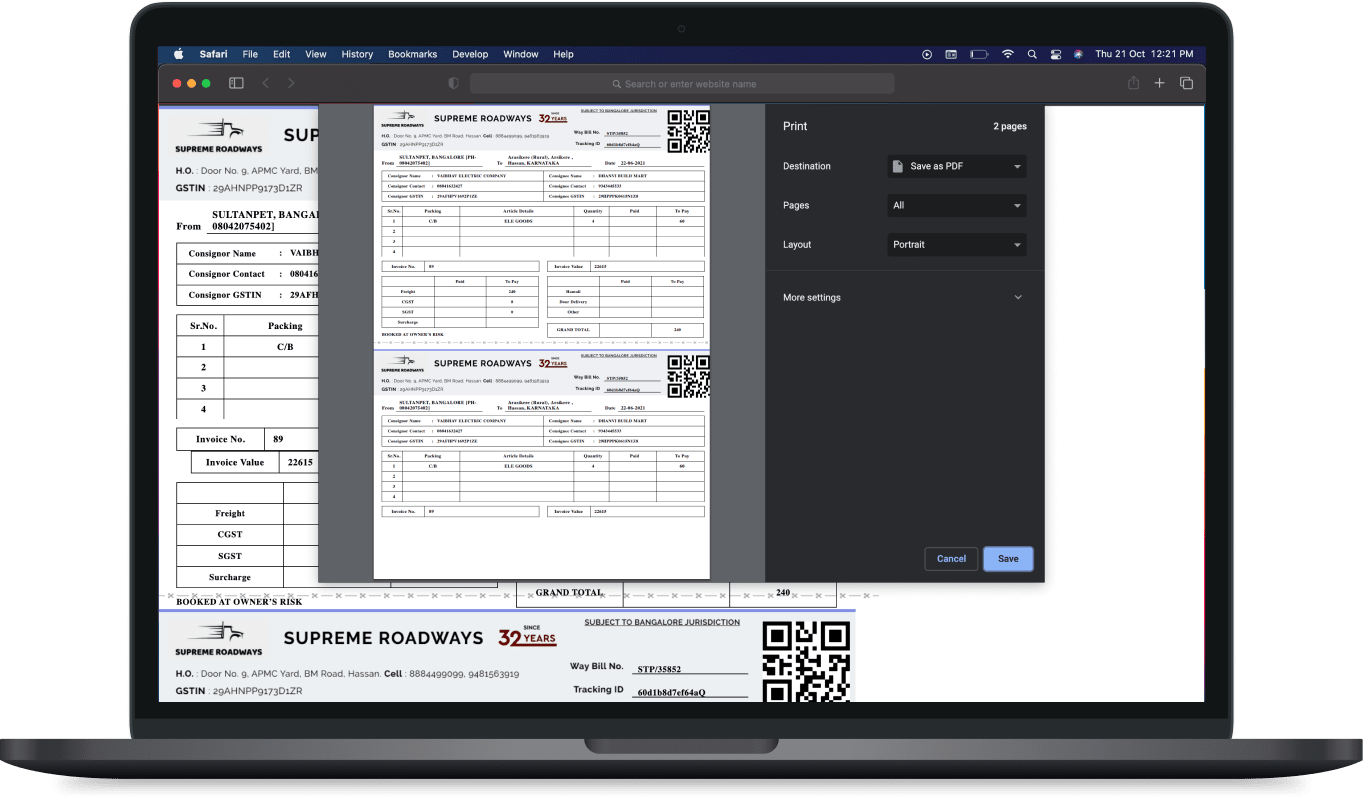Open the Window menu

point(521,54)
